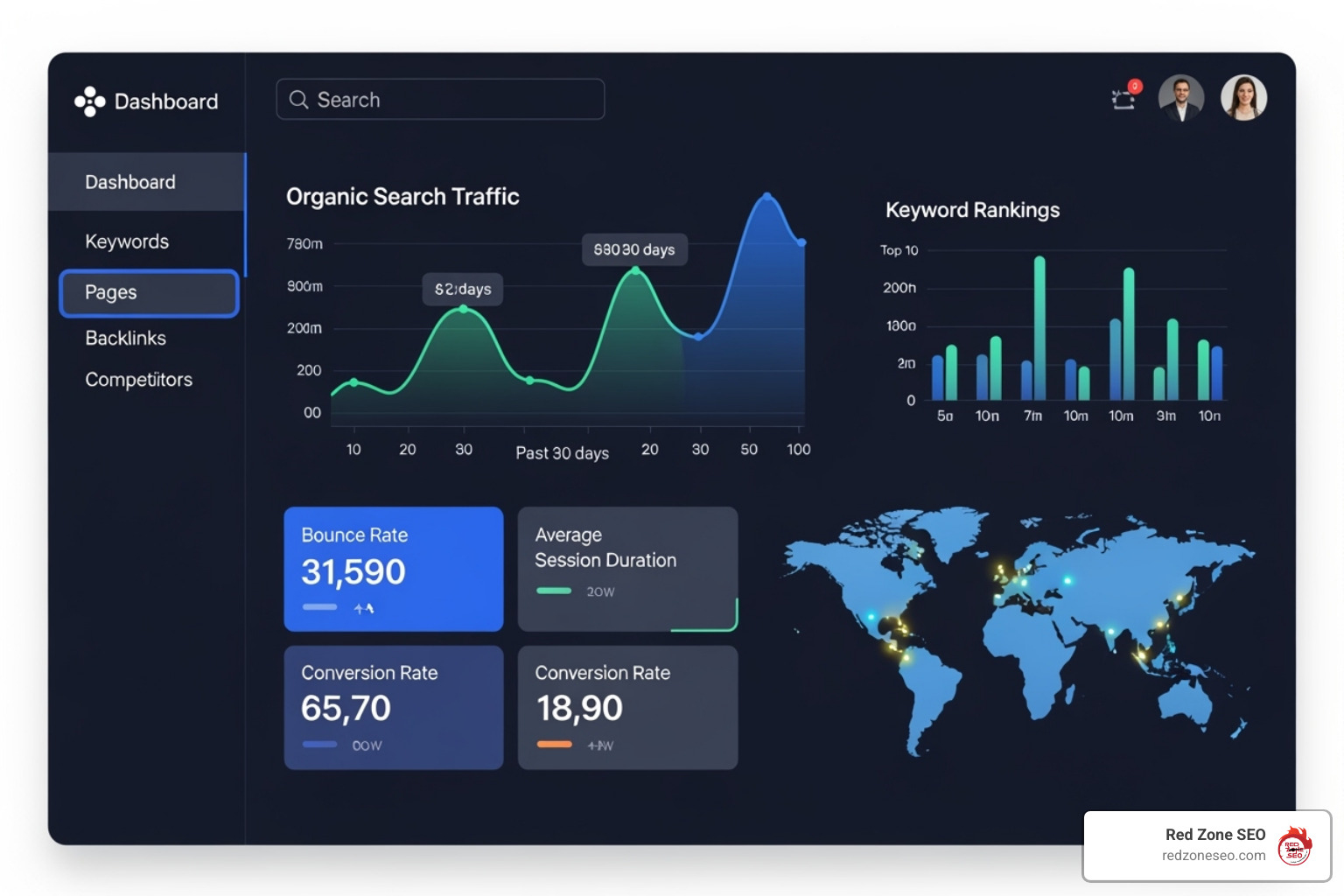This screenshot has height=896, width=1344.
Task: Click the '3m' bar chart label
Action: pyautogui.click(x=1165, y=416)
